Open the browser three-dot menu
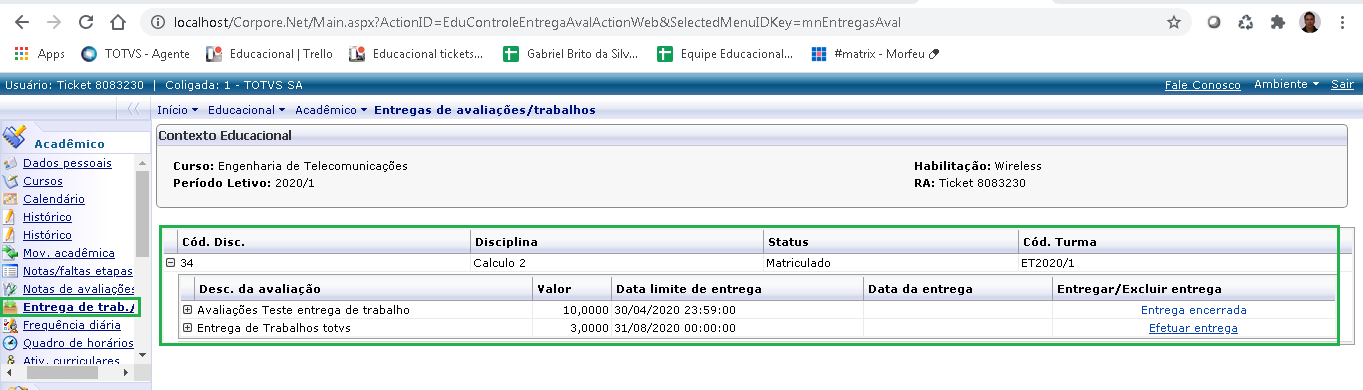Screen dimensions: 1363x390 1343,21
